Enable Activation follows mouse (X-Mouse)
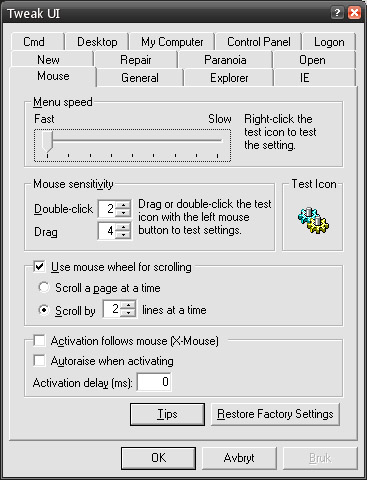 [39, 341]
